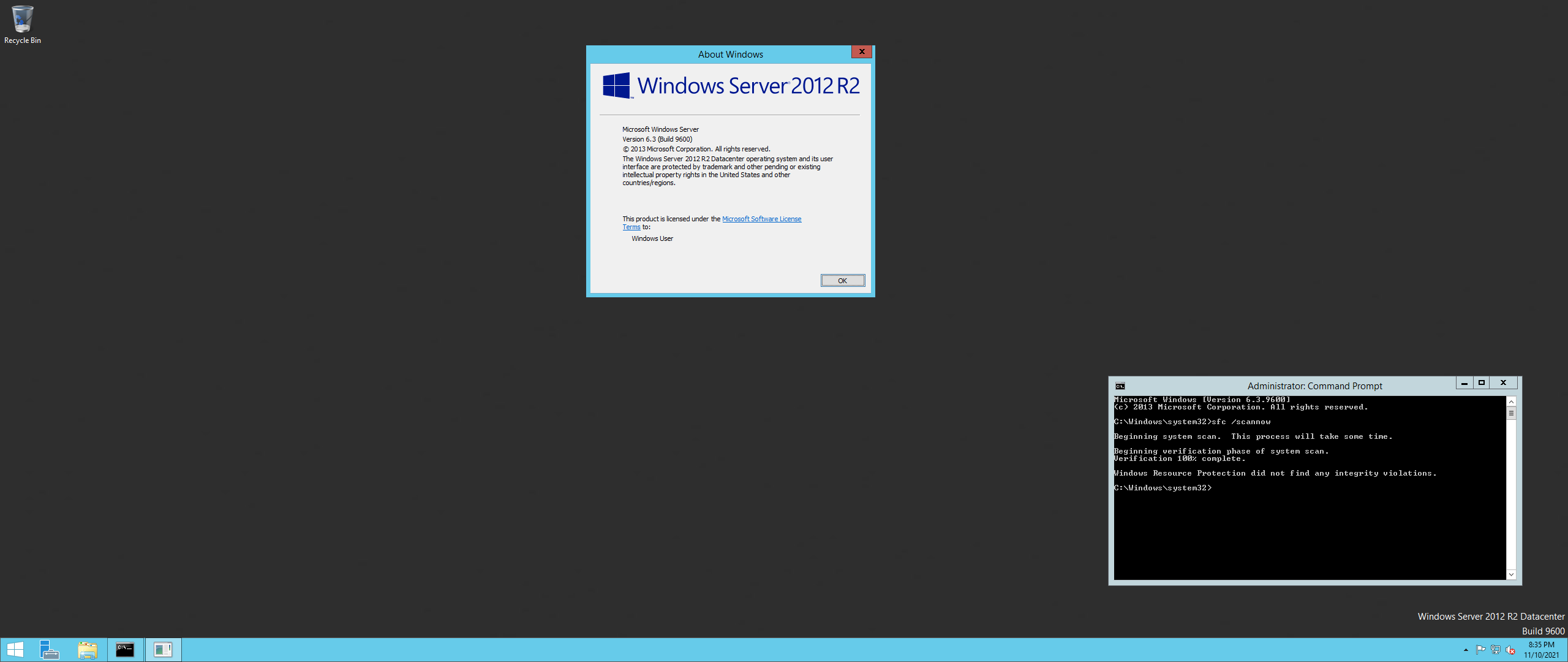Image resolution: width=1568 pixels, height=662 pixels.
Task: Click the last C:\Windows\system32> prompt
Action: [1163, 488]
